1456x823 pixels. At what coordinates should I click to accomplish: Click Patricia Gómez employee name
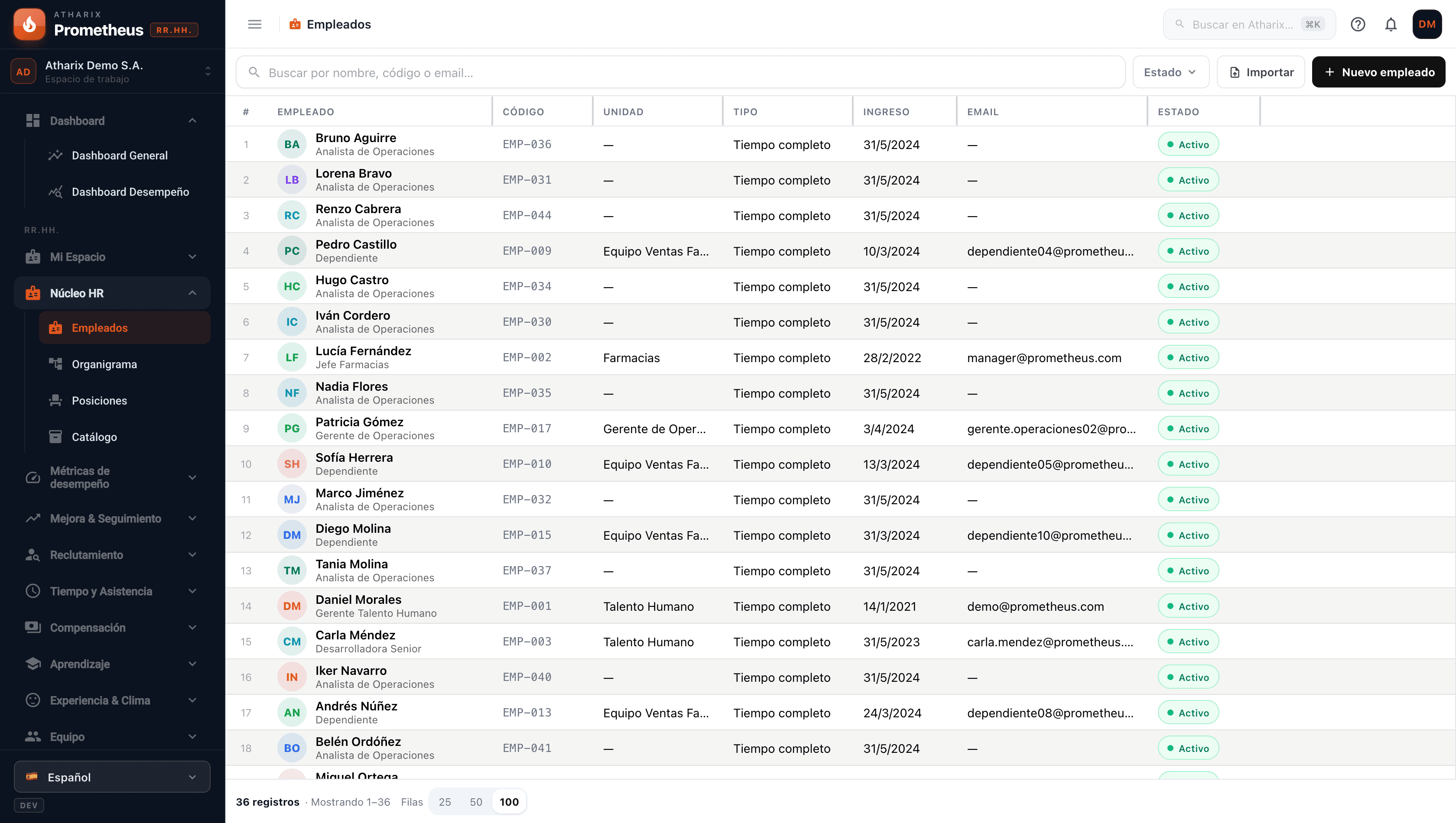tap(359, 421)
